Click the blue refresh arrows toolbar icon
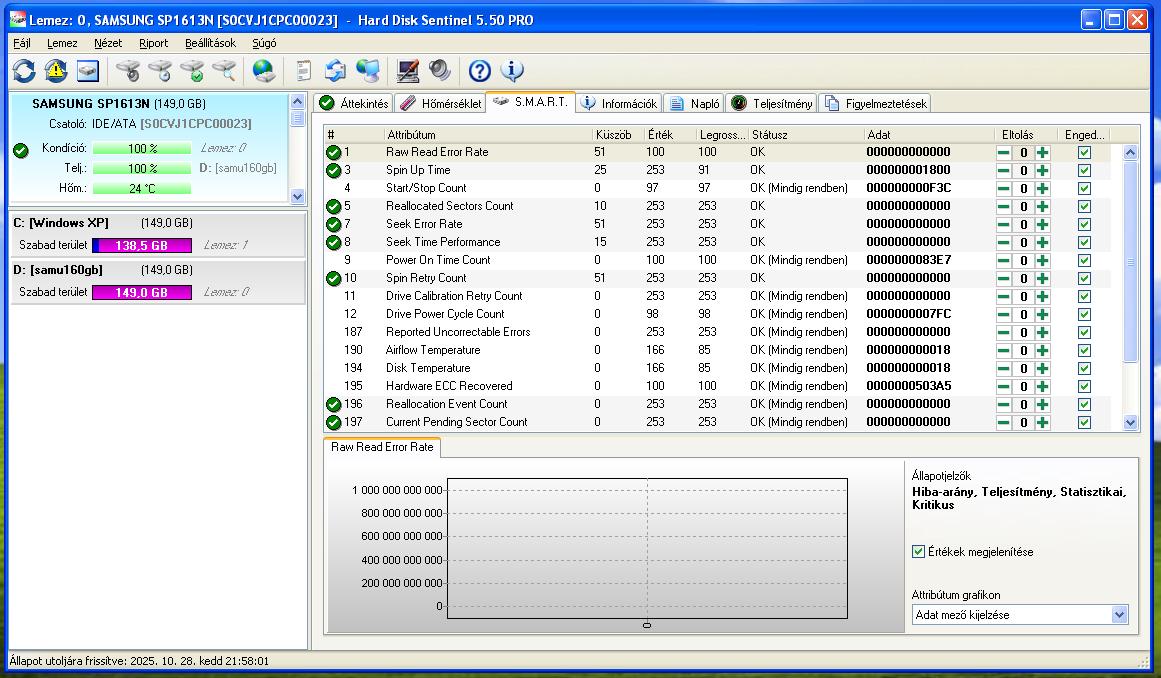The height and width of the screenshot is (678, 1161). coord(24,70)
